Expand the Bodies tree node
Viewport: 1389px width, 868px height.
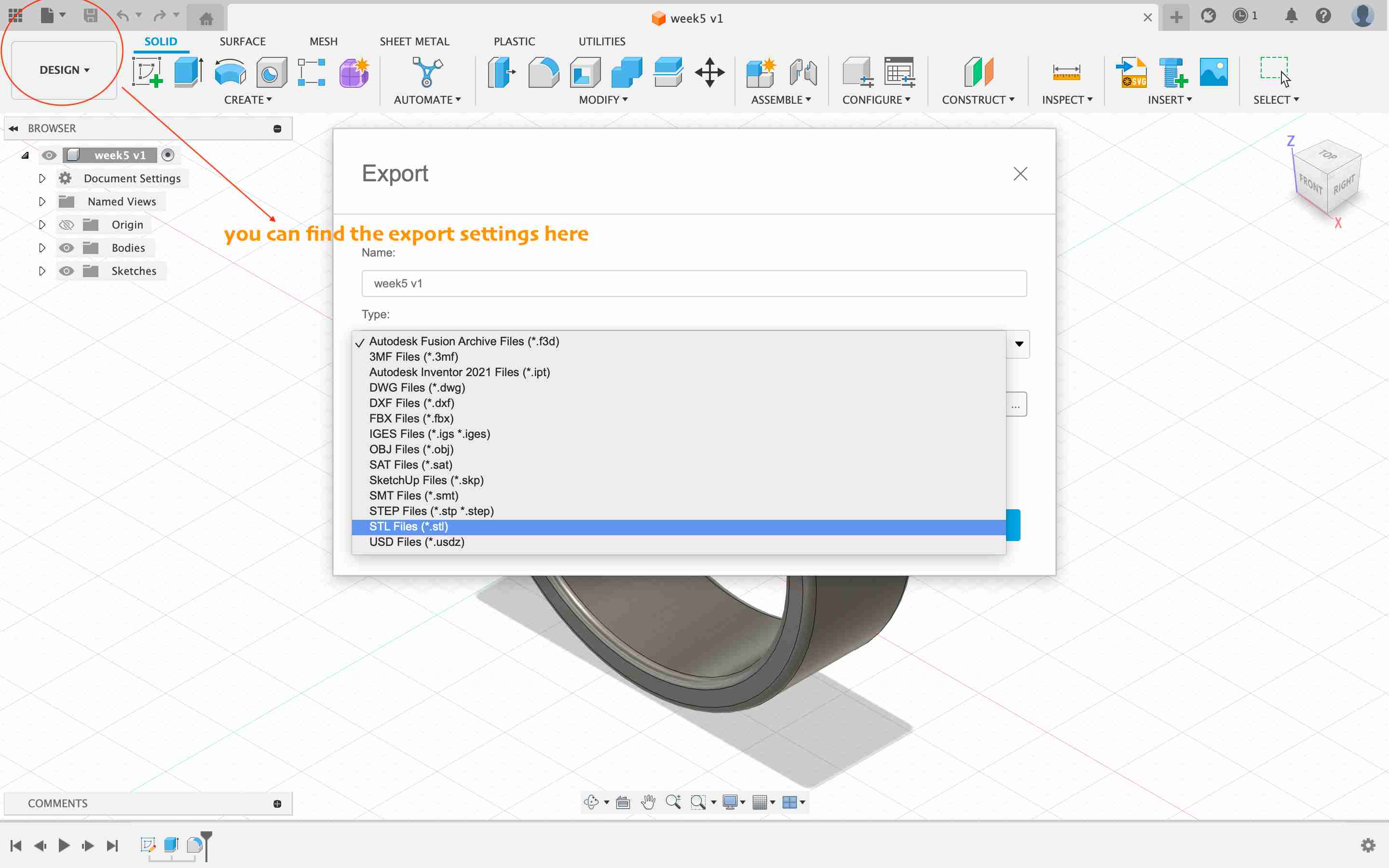42,248
